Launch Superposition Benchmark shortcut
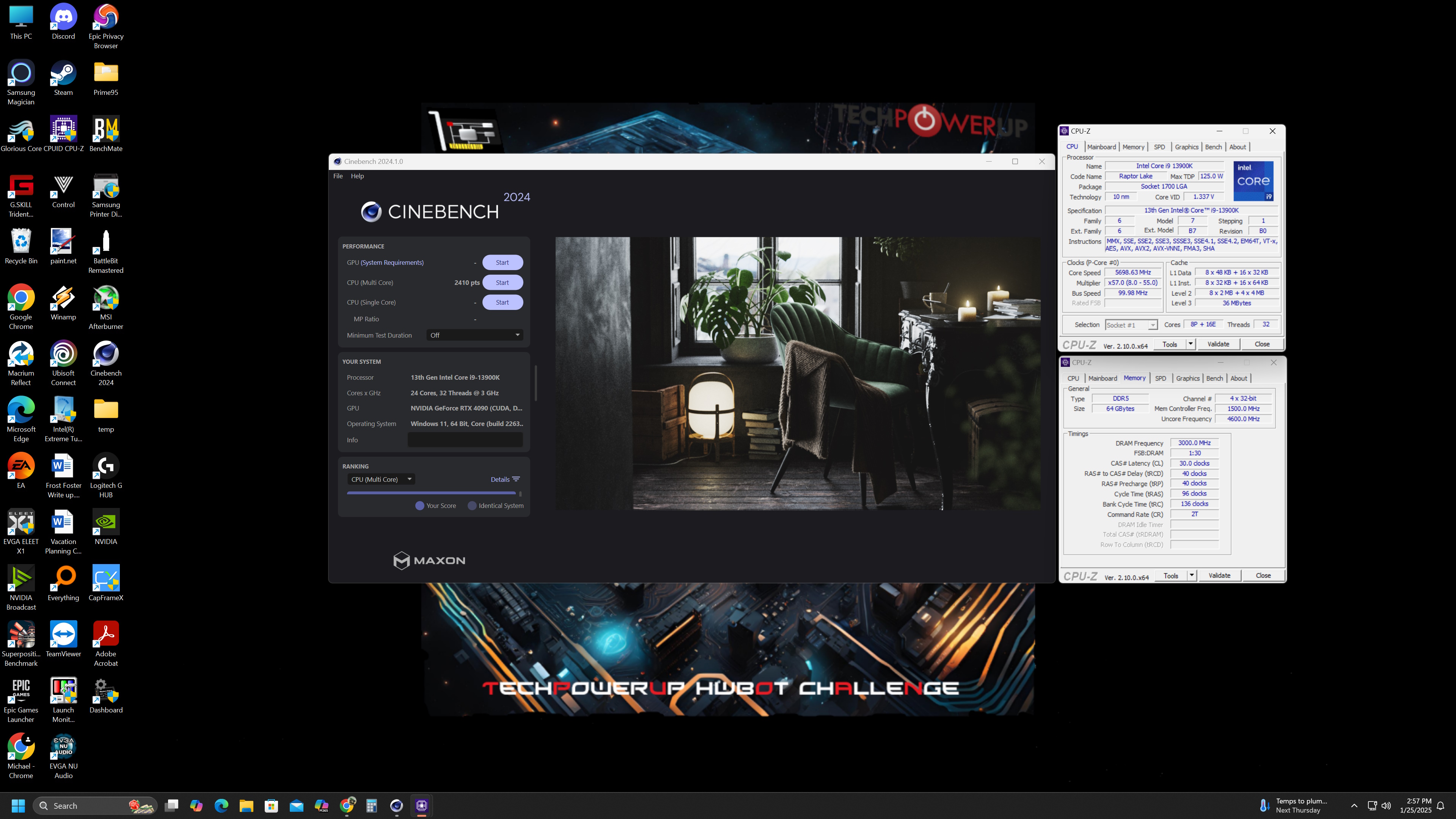1456x819 pixels. (21, 643)
